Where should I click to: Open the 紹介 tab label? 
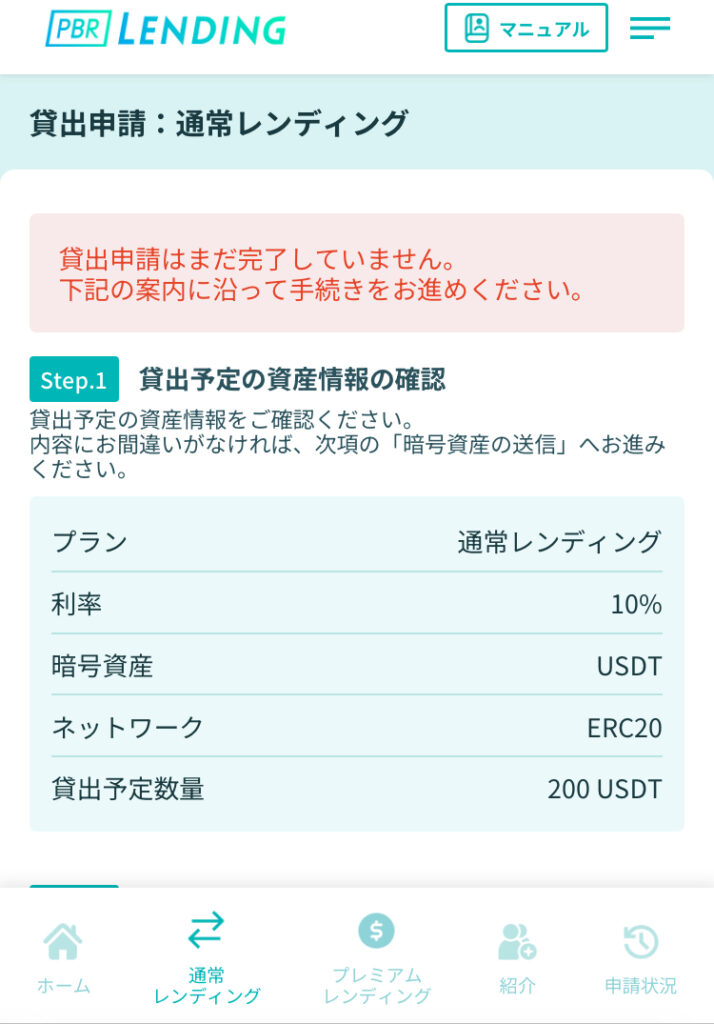pos(517,985)
